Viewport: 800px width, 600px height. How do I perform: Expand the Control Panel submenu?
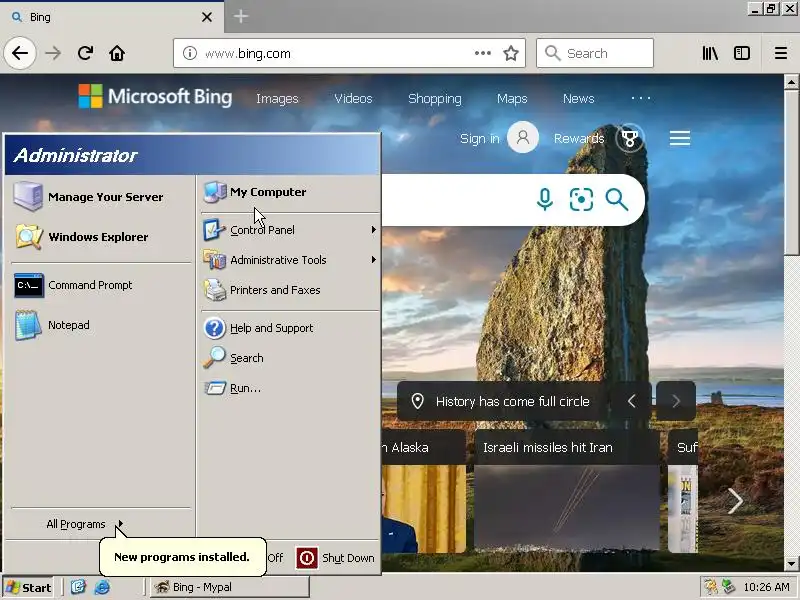click(x=290, y=230)
